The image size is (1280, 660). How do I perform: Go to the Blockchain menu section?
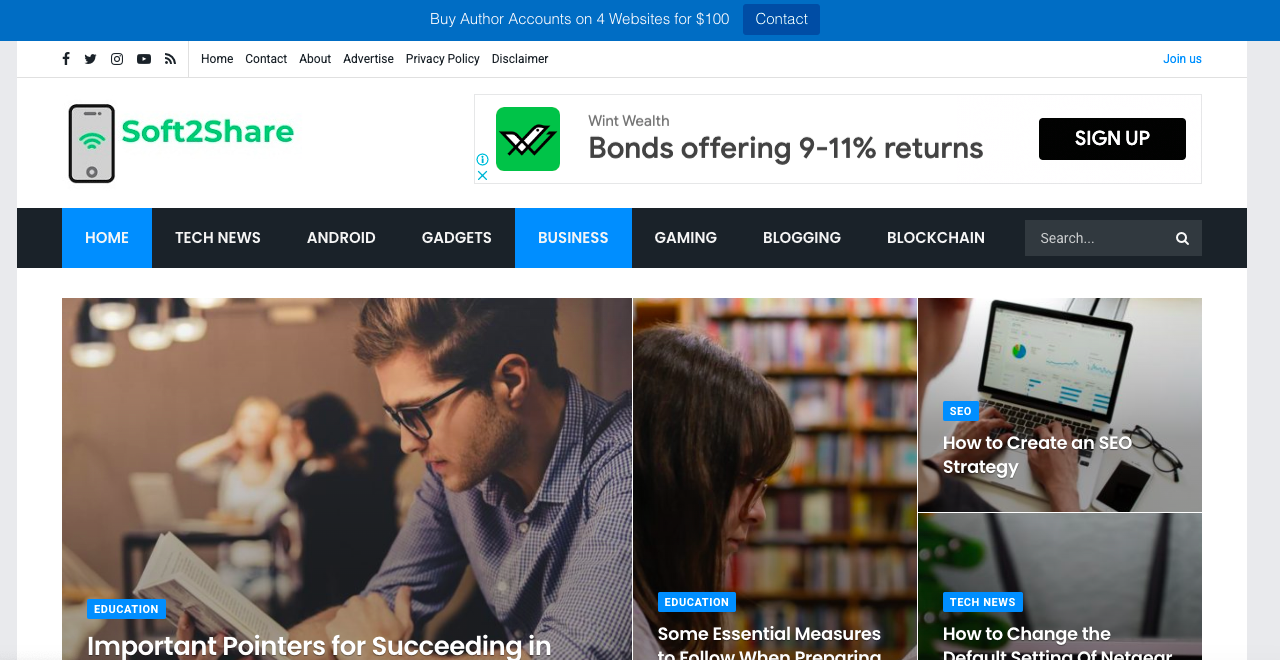[x=936, y=238]
